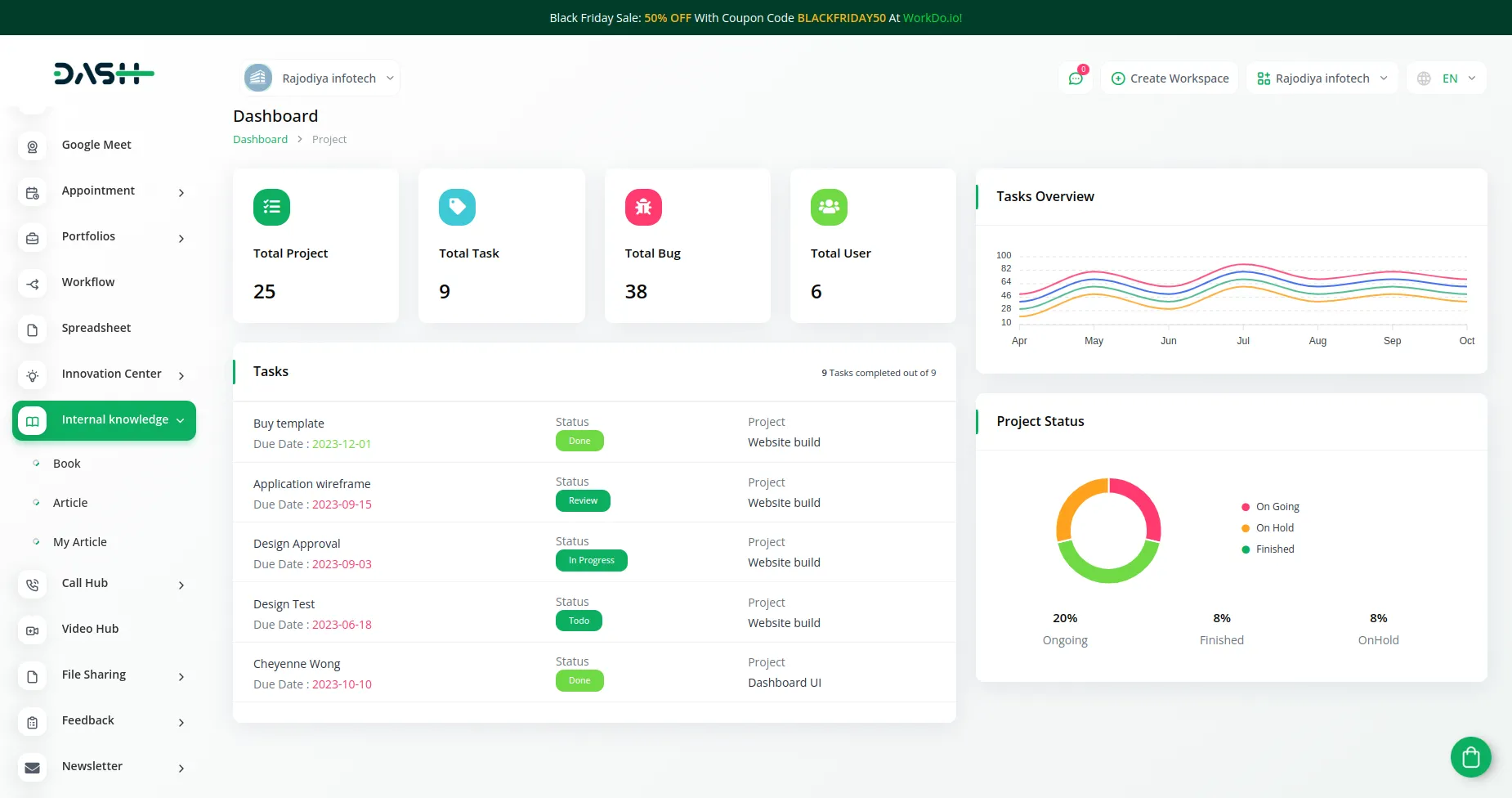Open the Book submenu item
The height and width of the screenshot is (798, 1512).
[67, 464]
